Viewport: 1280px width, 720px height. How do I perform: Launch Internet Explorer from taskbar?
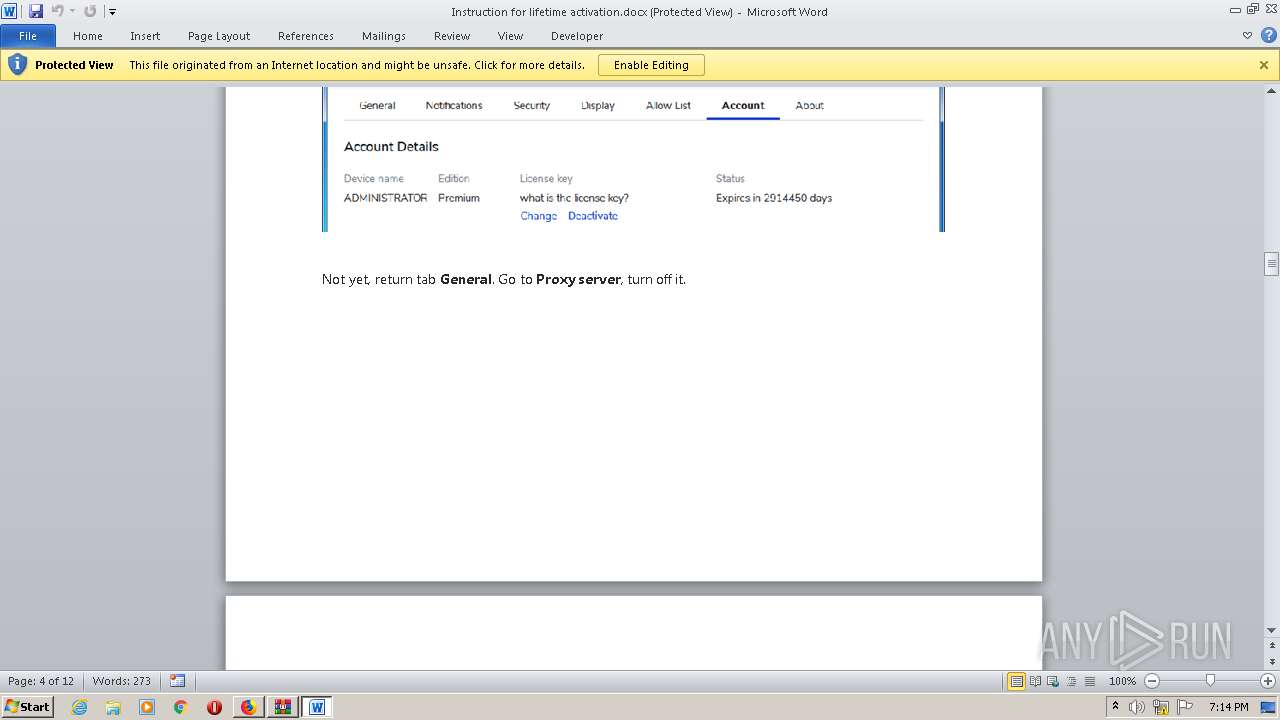tap(79, 707)
